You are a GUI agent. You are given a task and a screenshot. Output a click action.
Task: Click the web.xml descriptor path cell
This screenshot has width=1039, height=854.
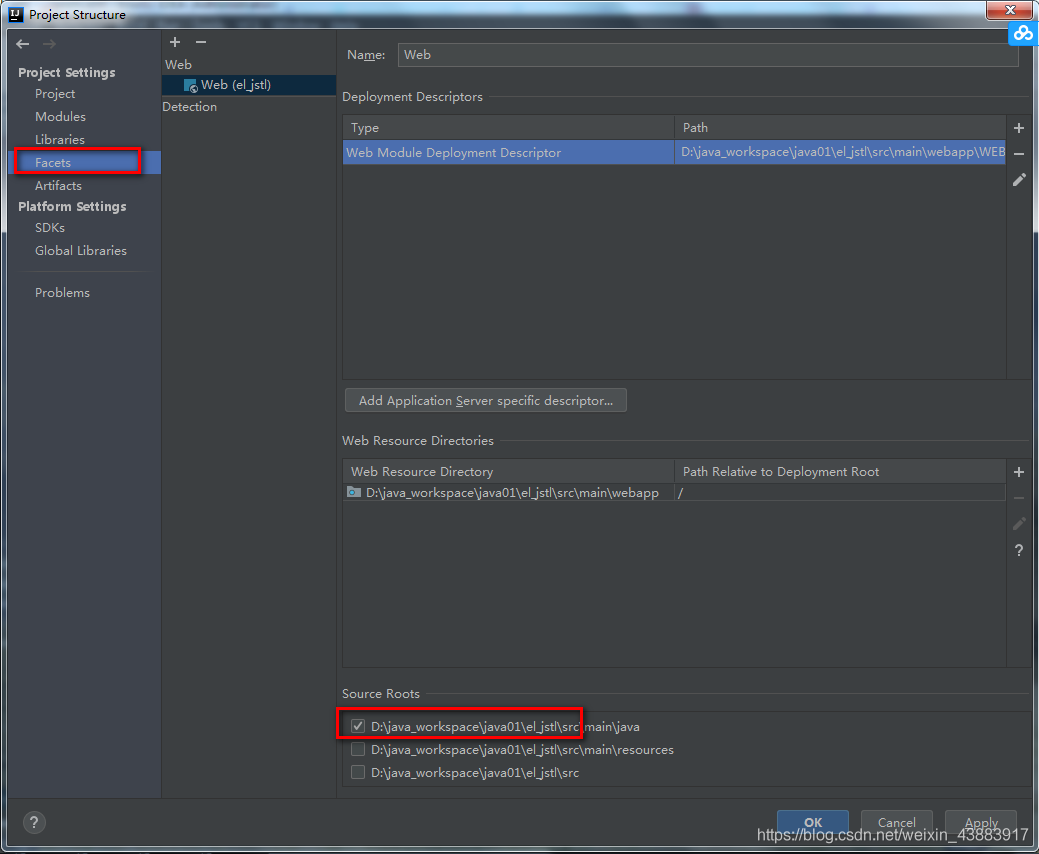(840, 152)
